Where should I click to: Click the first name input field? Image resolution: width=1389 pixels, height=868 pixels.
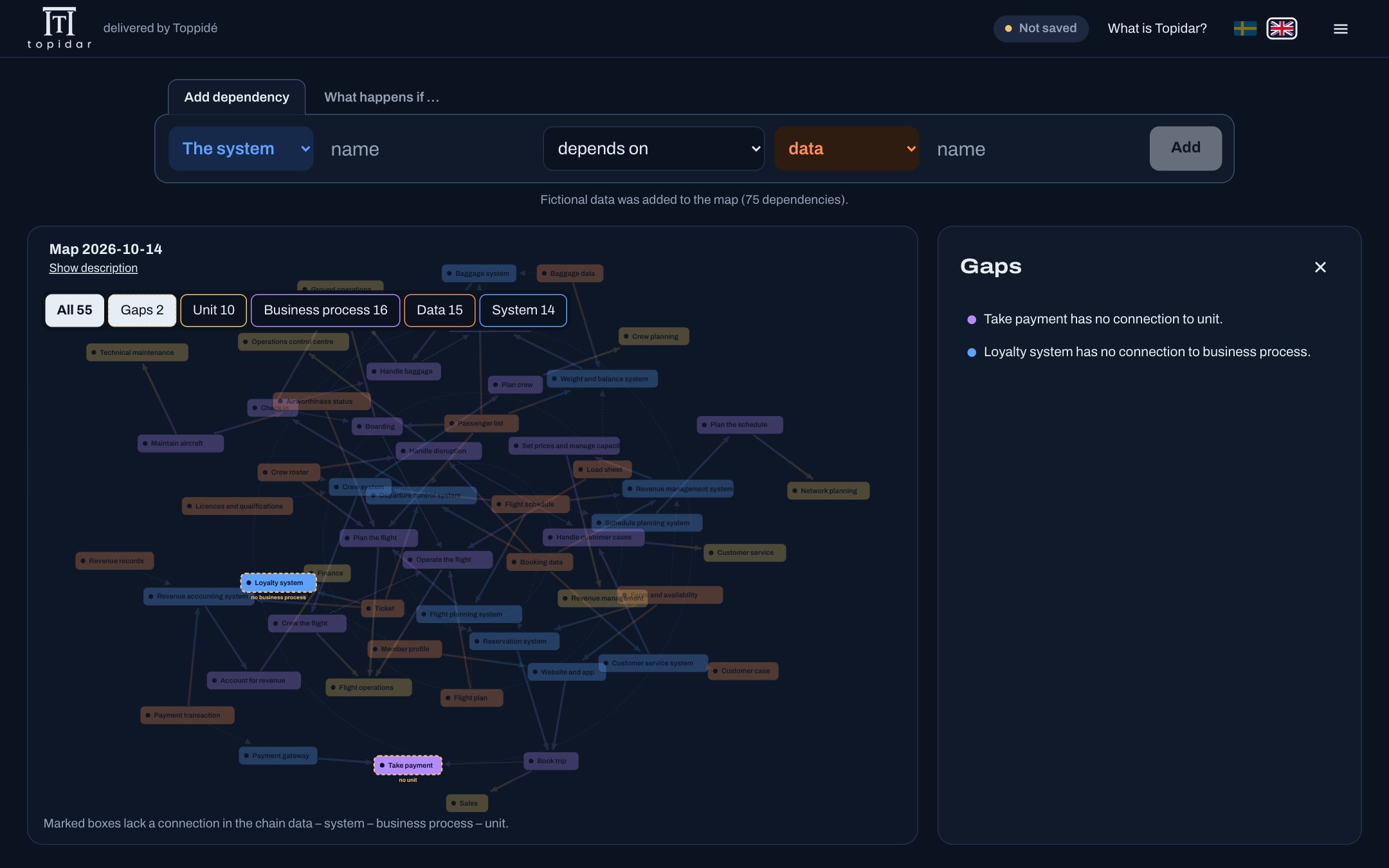click(428, 149)
